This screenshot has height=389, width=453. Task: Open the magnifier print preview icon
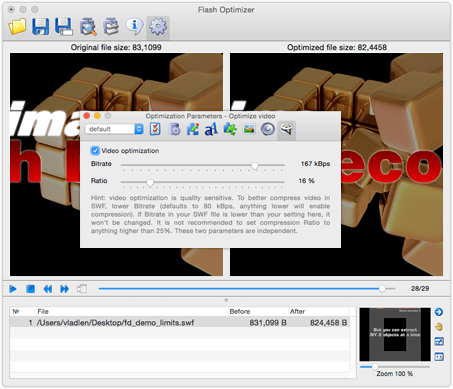(88, 27)
